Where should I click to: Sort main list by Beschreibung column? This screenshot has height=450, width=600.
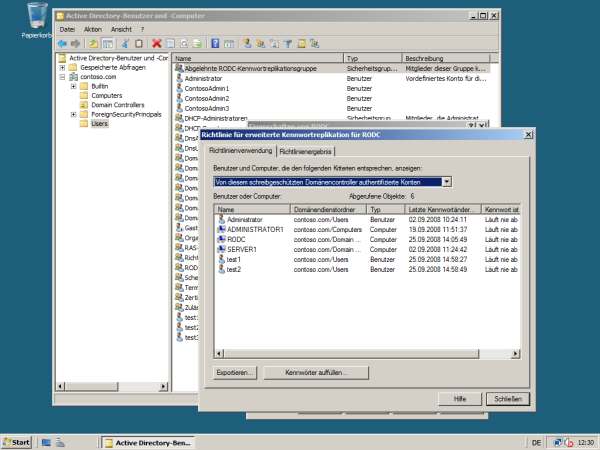[446, 58]
